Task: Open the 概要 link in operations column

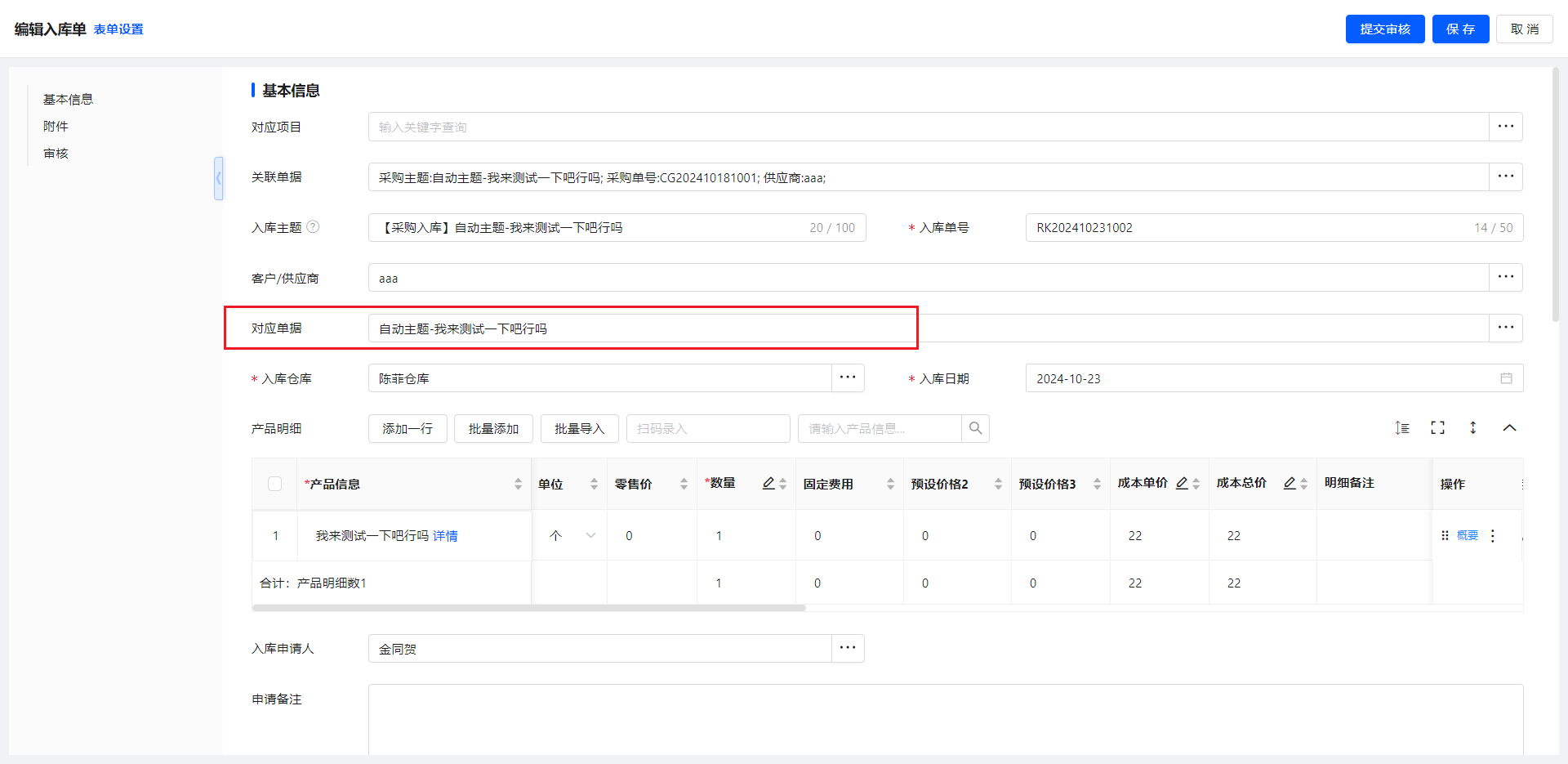Action: tap(1468, 536)
